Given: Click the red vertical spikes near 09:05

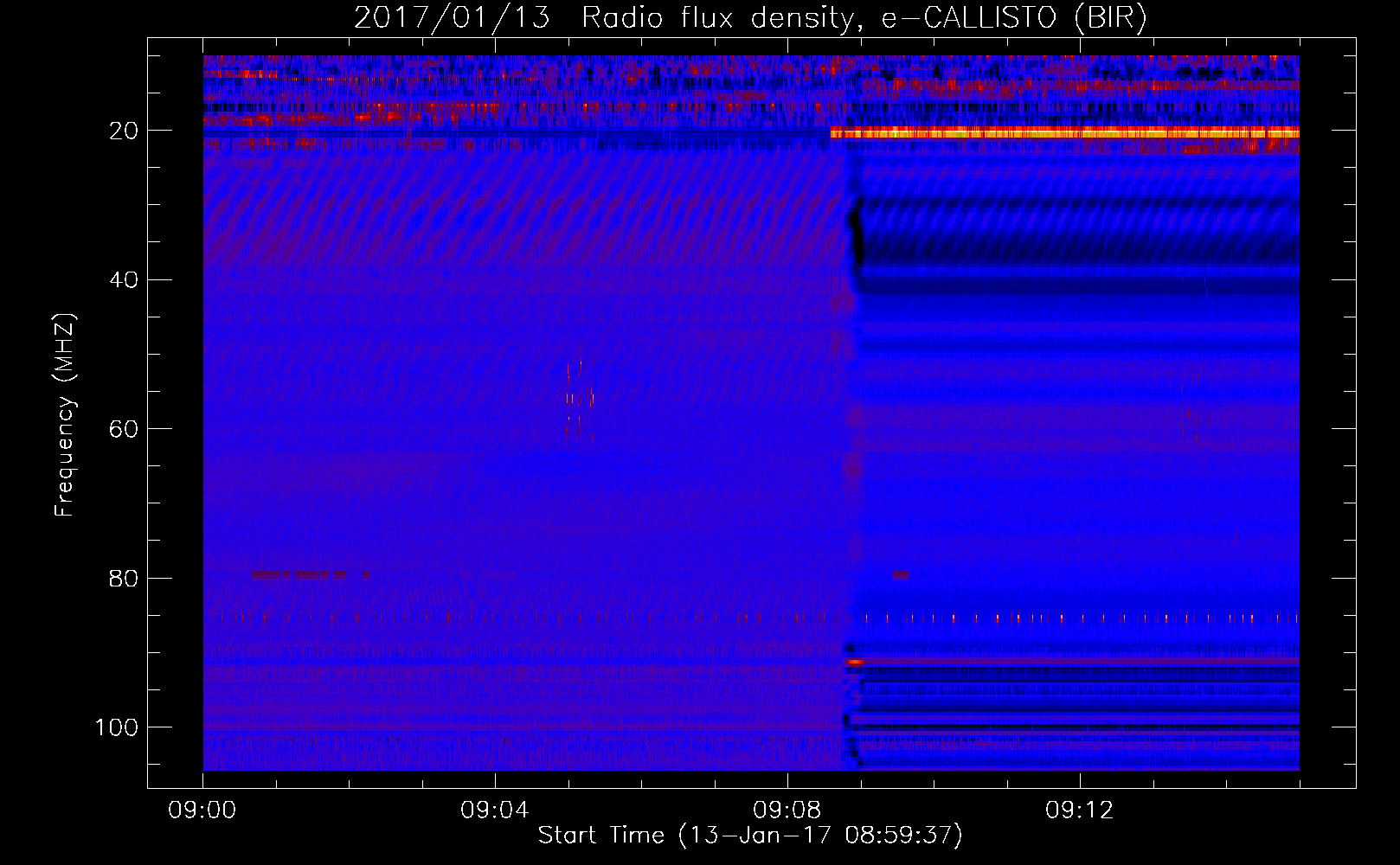Looking at the screenshot, I should click(x=580, y=400).
